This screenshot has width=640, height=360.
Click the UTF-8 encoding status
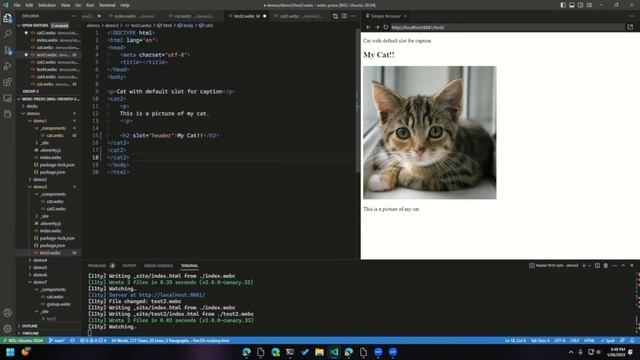click(560, 340)
